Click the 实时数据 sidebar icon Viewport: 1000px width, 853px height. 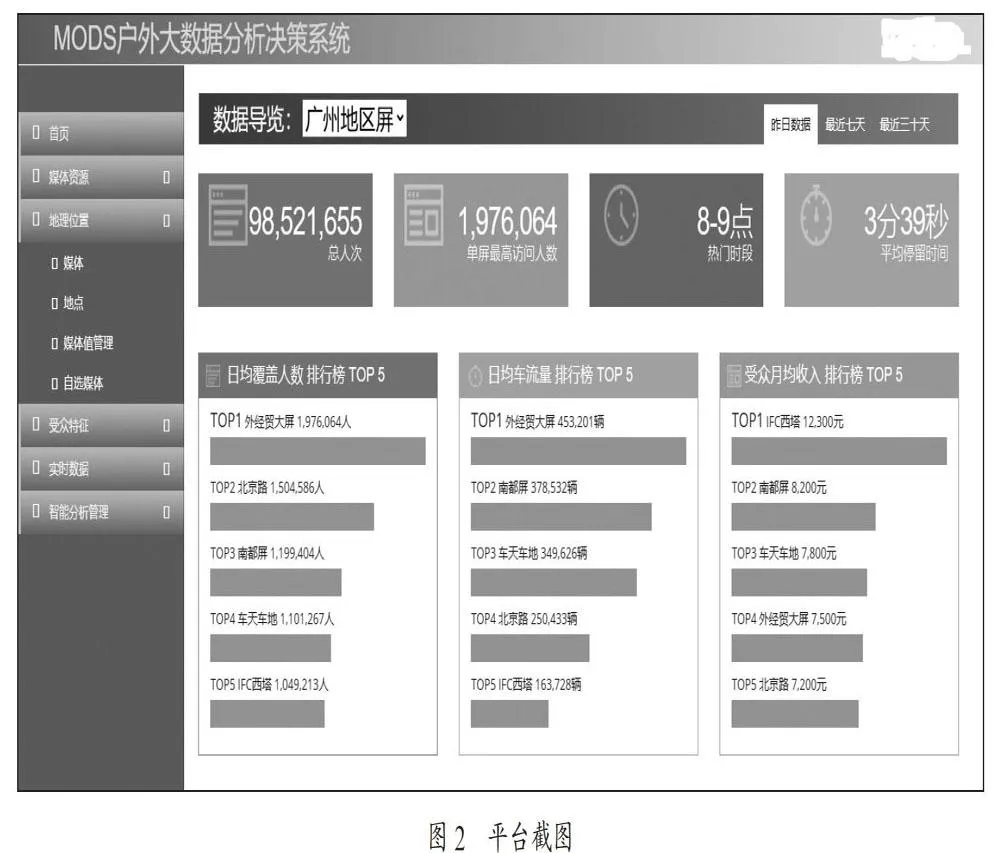(x=36, y=468)
